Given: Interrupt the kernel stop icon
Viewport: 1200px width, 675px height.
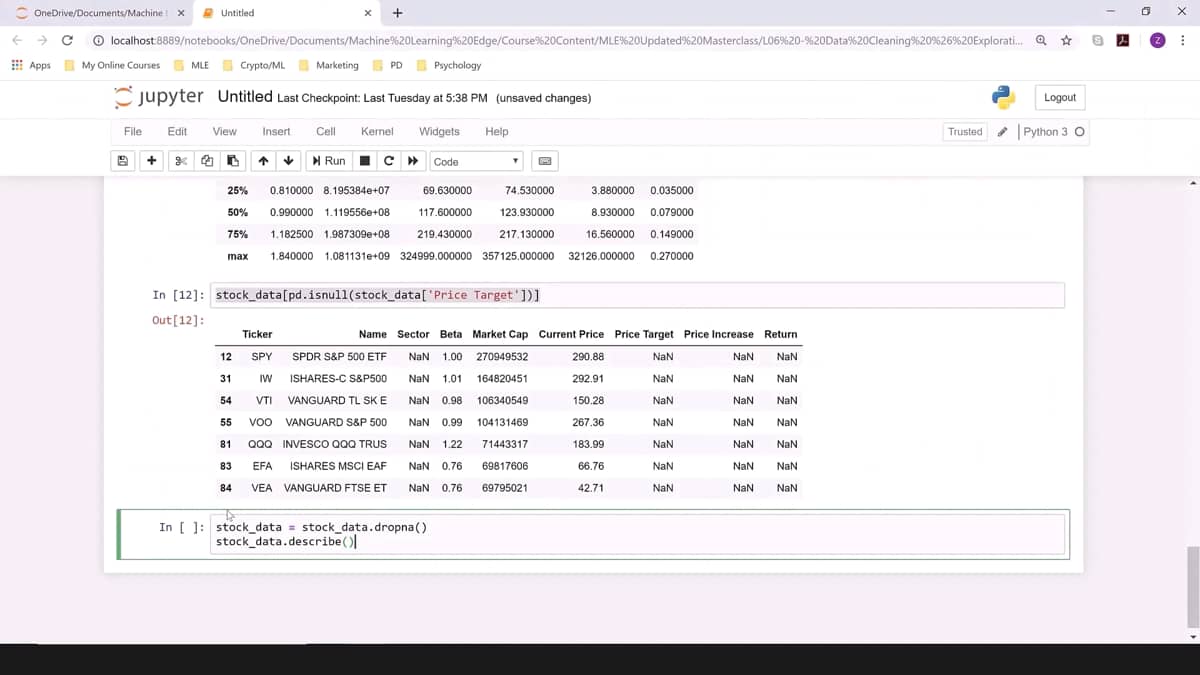Looking at the screenshot, I should coord(365,161).
